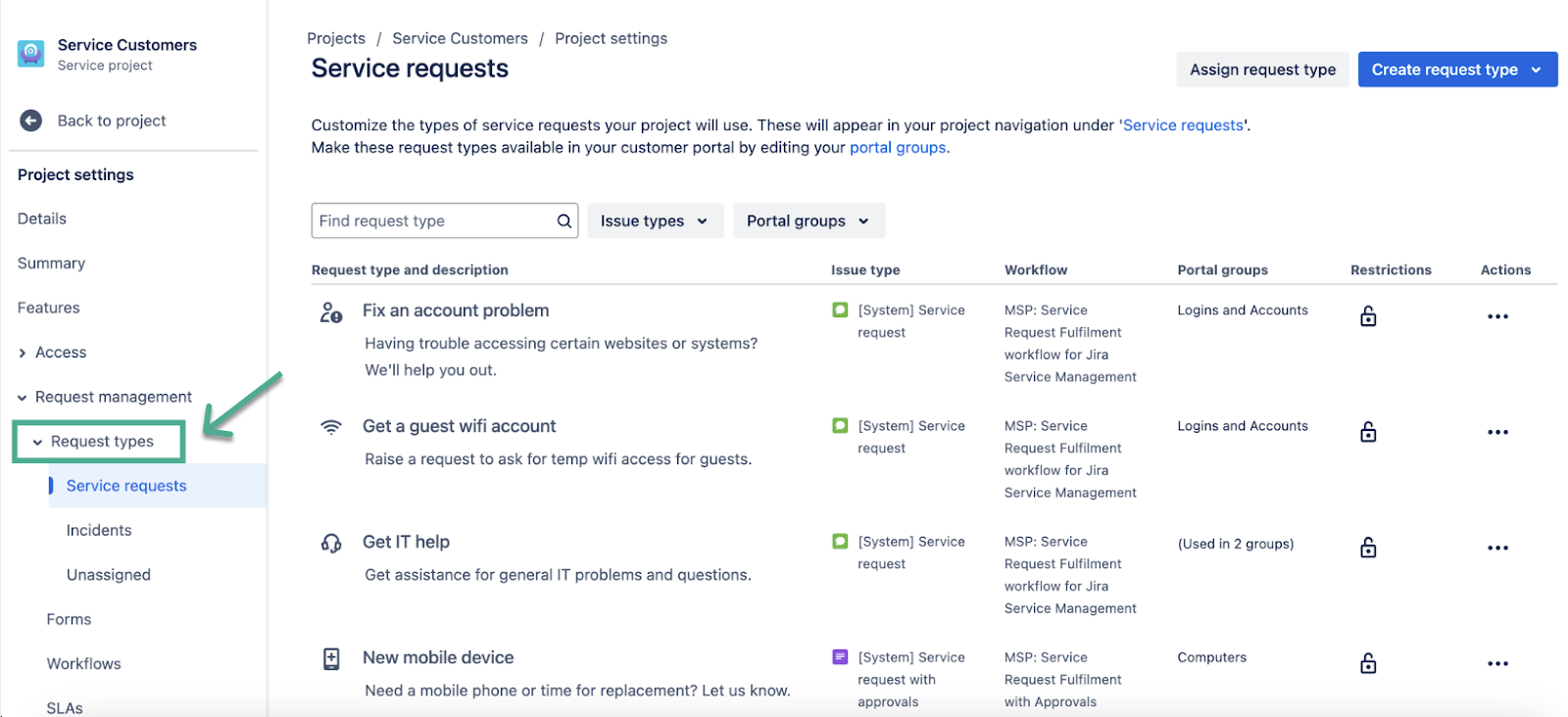Collapse the Request types tree item

38,442
